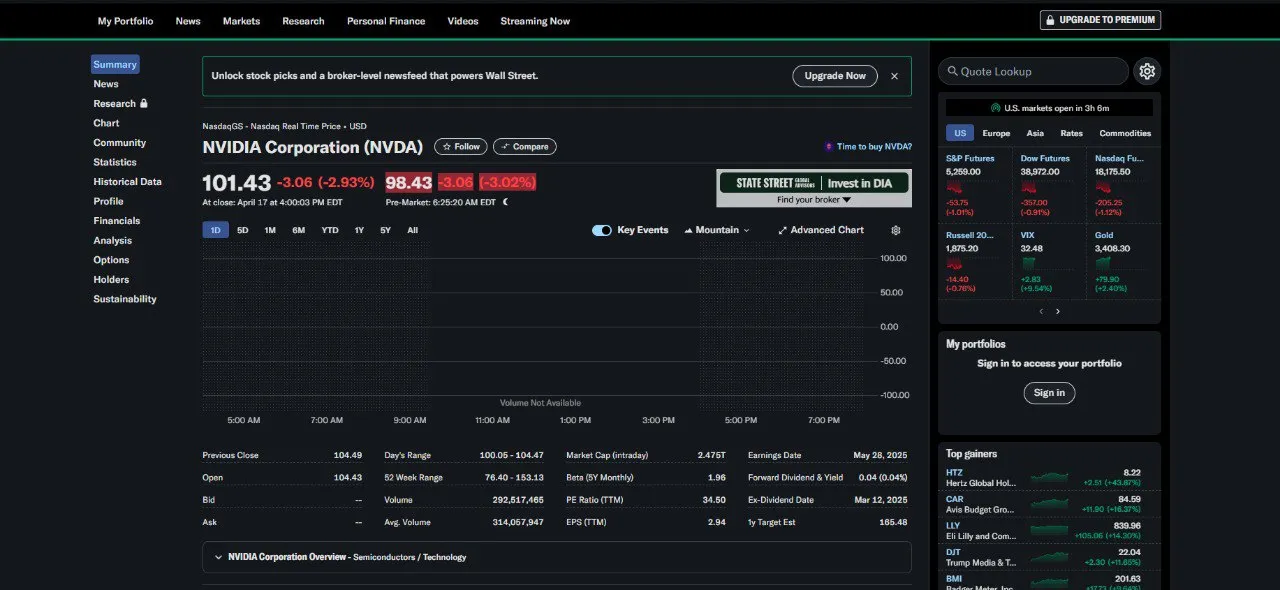Click the lock icon beside Research in sidebar

click(144, 103)
